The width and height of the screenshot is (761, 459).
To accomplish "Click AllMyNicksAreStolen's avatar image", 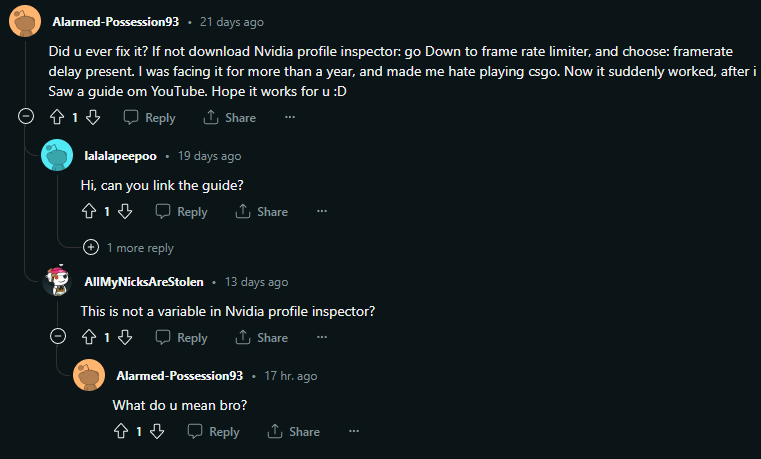I will point(57,282).
